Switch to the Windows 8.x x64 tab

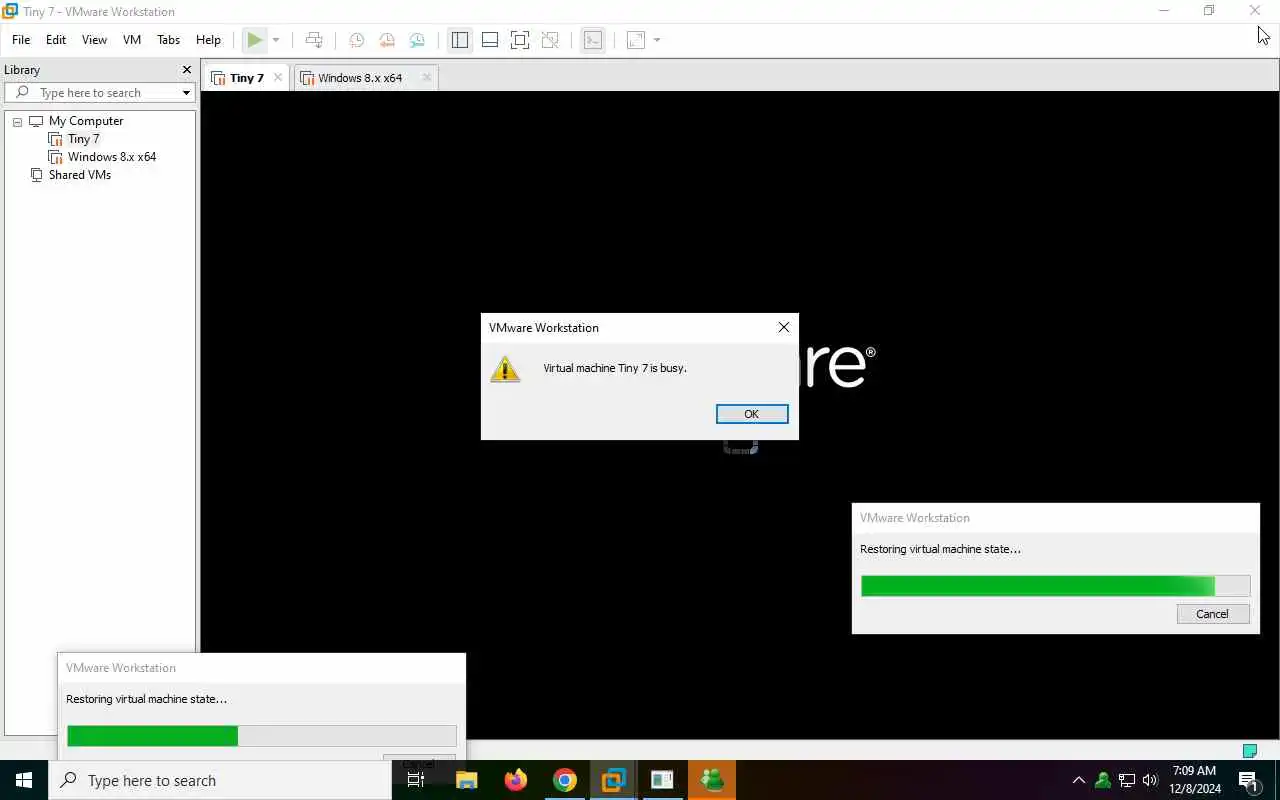(360, 78)
